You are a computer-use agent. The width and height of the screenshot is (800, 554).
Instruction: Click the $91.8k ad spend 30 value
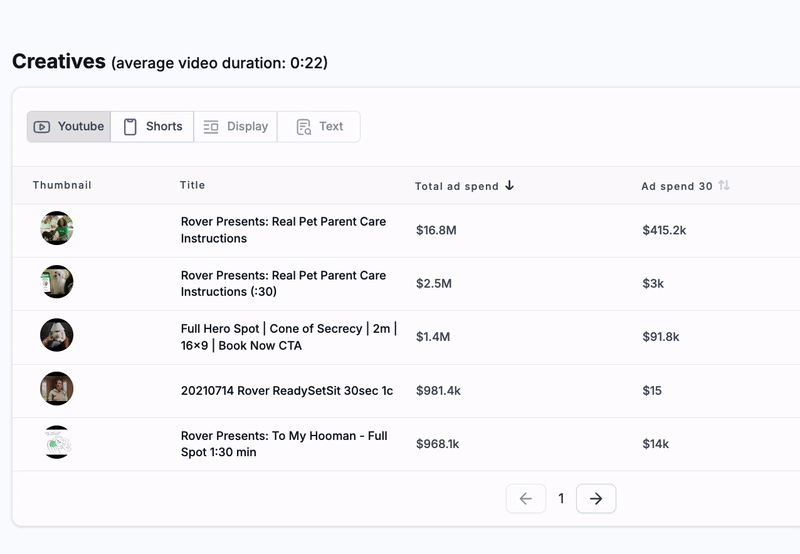point(661,337)
